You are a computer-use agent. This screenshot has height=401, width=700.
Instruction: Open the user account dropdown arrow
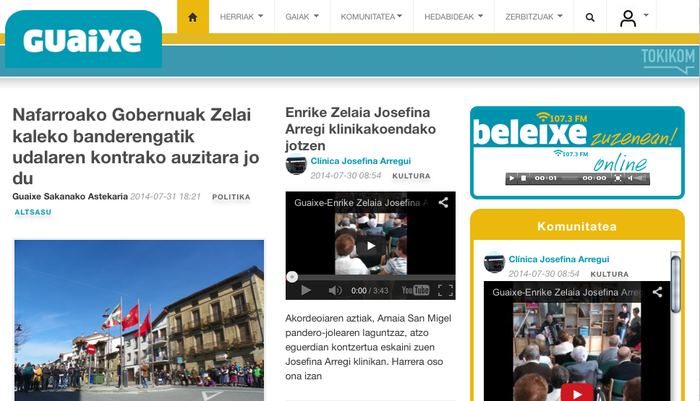point(646,15)
